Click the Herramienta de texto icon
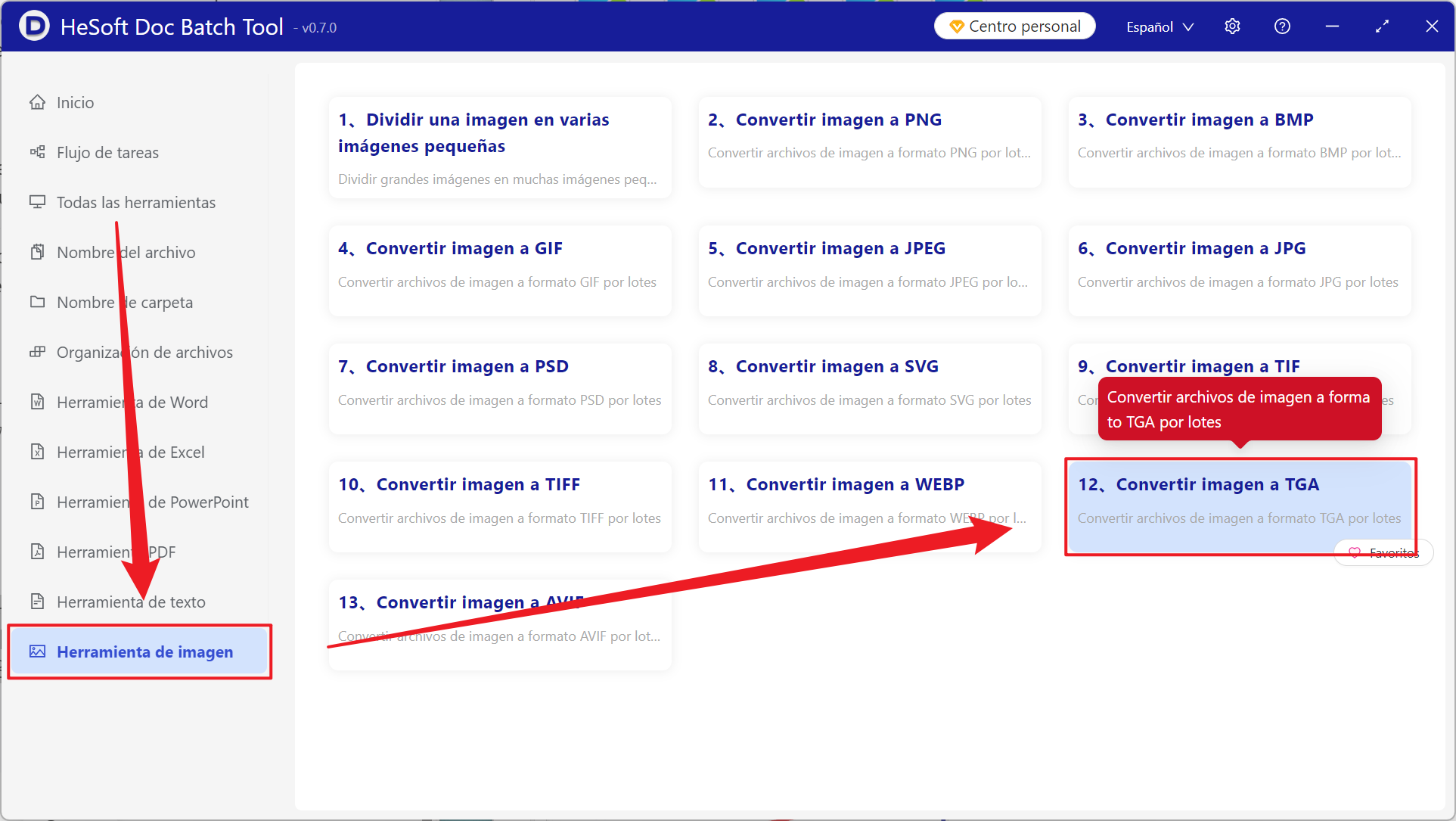This screenshot has width=1456, height=821. point(37,602)
